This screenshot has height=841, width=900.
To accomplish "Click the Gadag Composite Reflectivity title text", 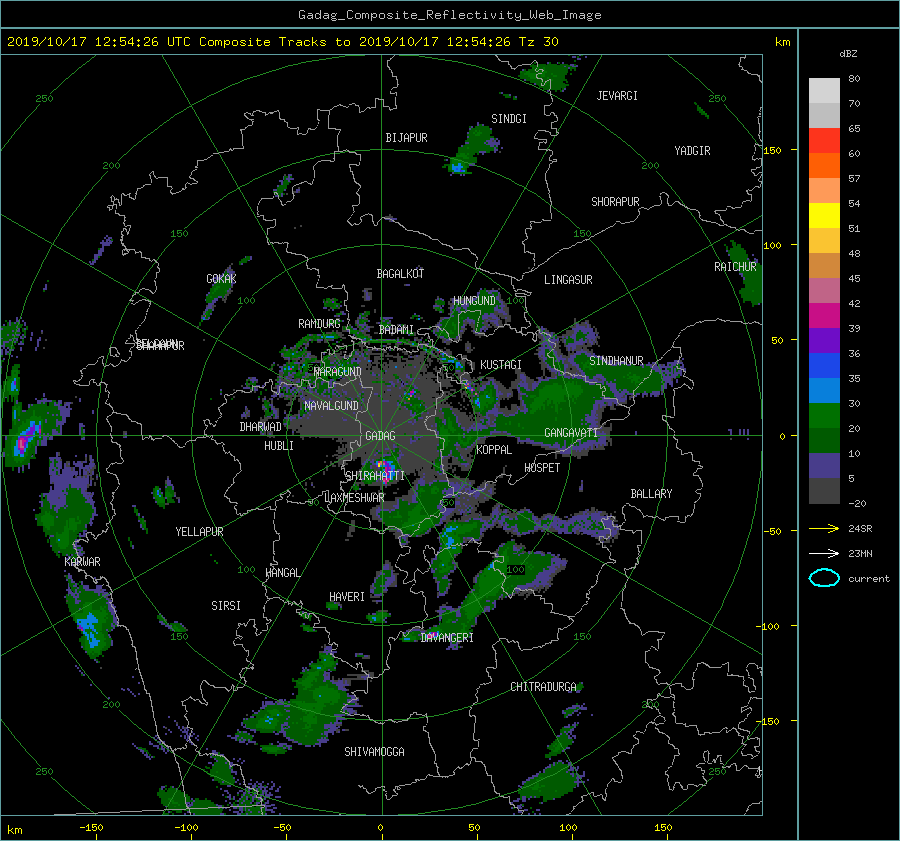I will coord(449,15).
